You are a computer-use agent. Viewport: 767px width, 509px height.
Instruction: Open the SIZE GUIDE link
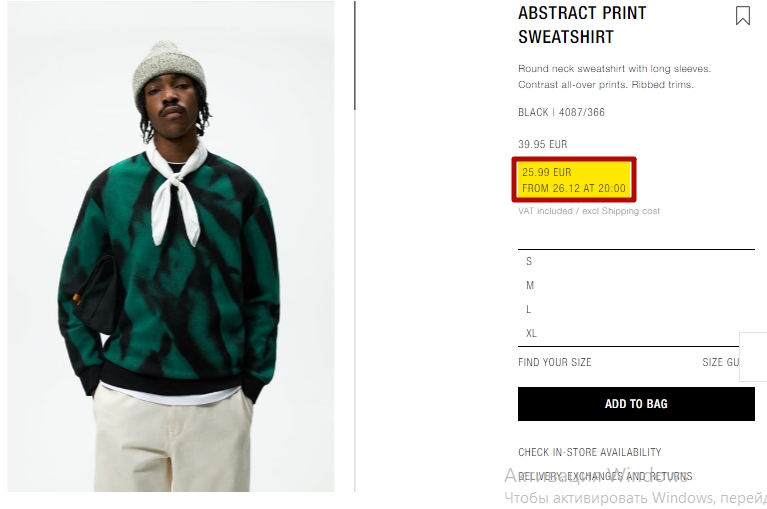point(721,362)
